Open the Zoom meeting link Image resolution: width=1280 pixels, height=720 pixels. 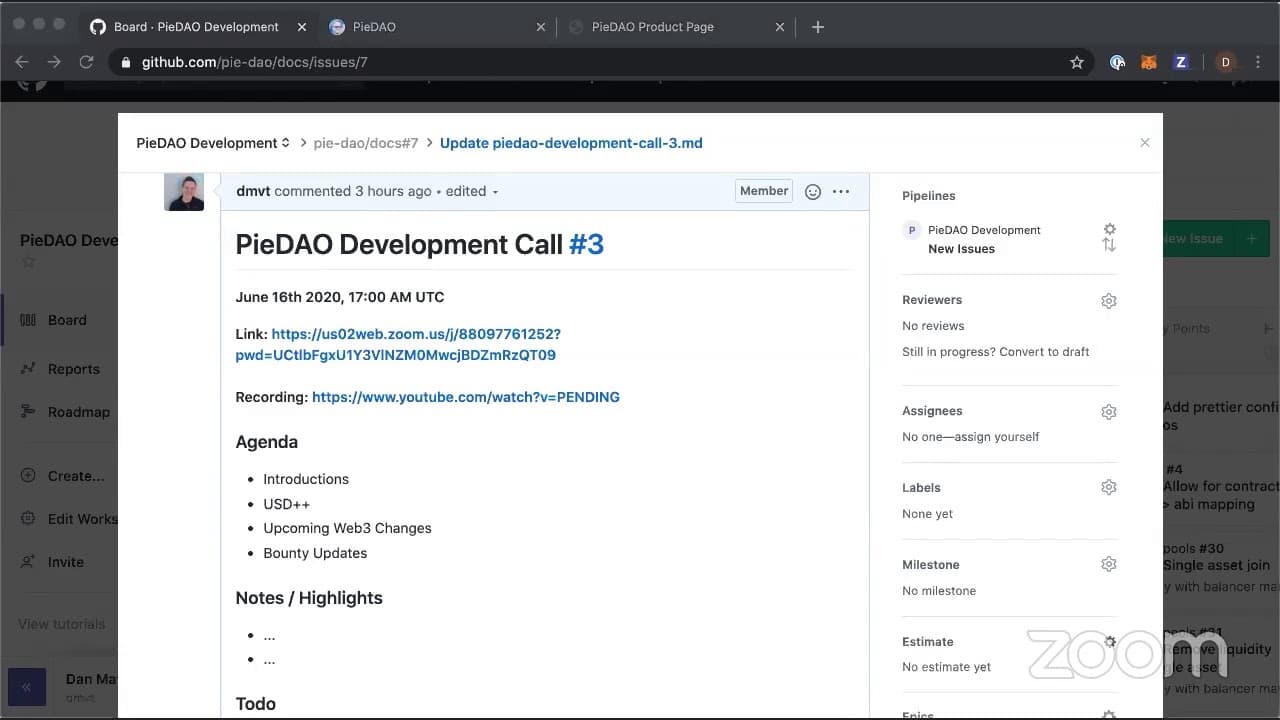pos(398,344)
